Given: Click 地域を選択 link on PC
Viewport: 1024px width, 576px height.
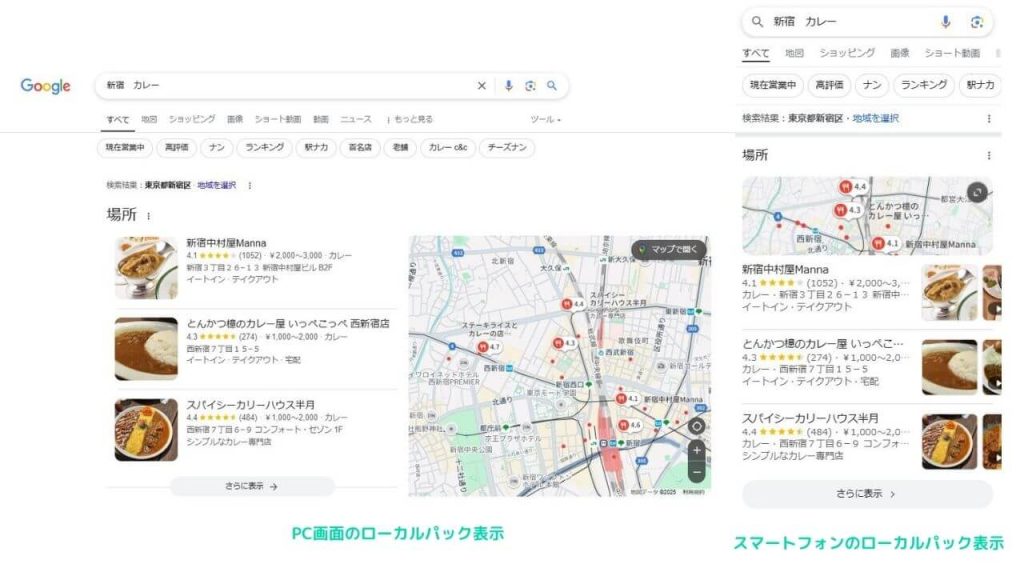Looking at the screenshot, I should click(x=217, y=185).
